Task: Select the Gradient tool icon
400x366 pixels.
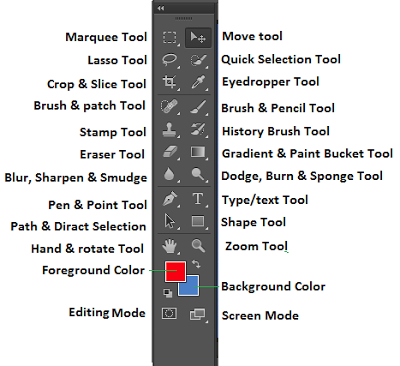Action: pos(198,152)
